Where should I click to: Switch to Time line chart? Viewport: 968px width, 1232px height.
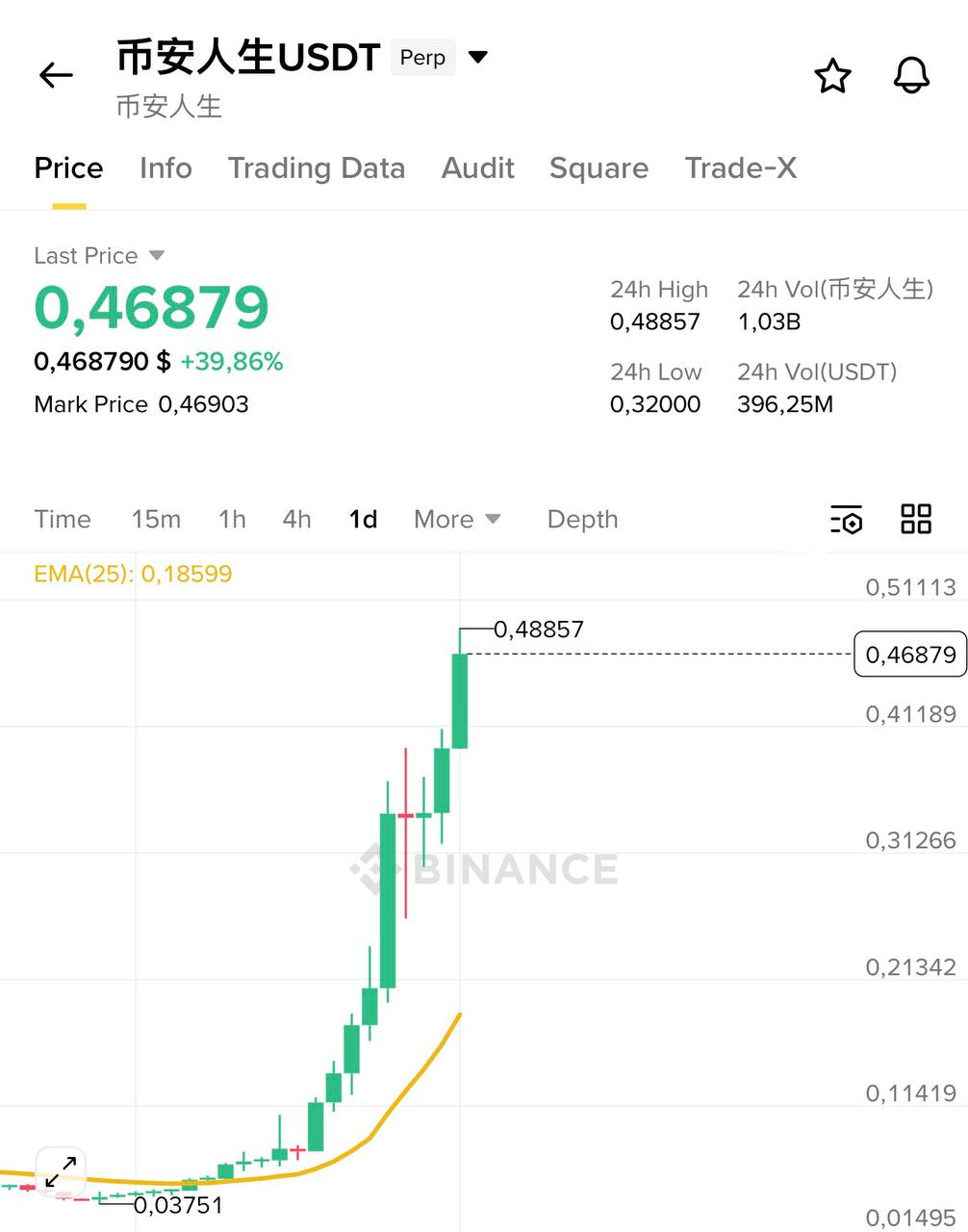(63, 520)
